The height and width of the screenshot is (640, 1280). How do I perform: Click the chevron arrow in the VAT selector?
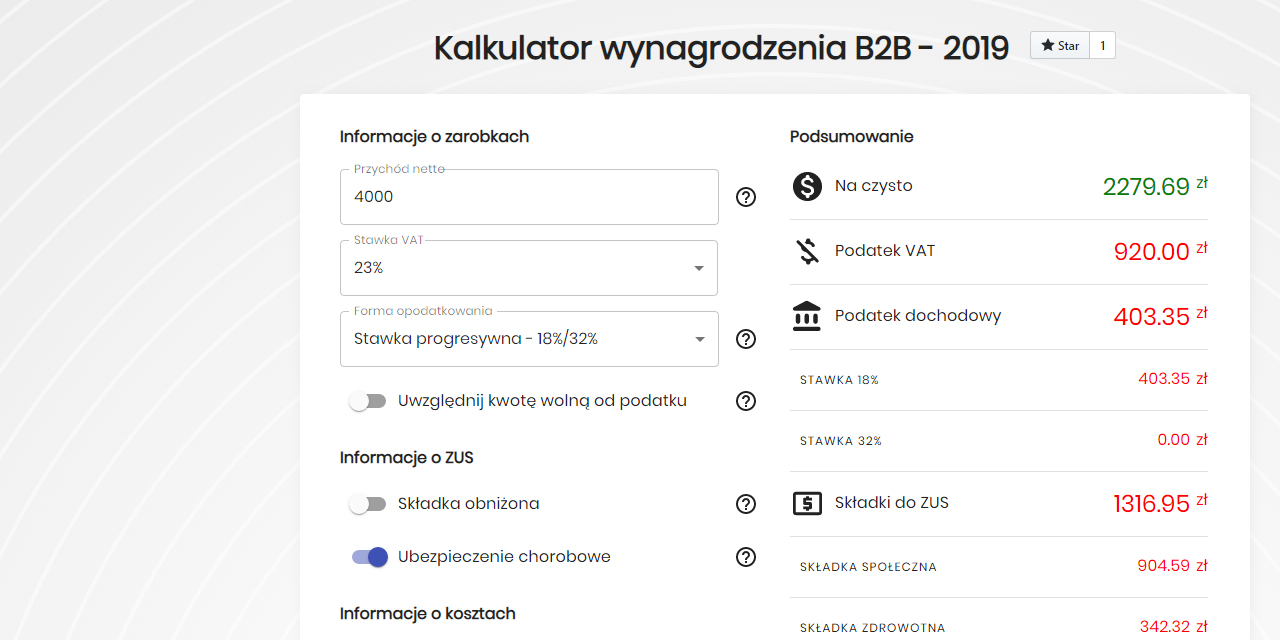[x=698, y=268]
